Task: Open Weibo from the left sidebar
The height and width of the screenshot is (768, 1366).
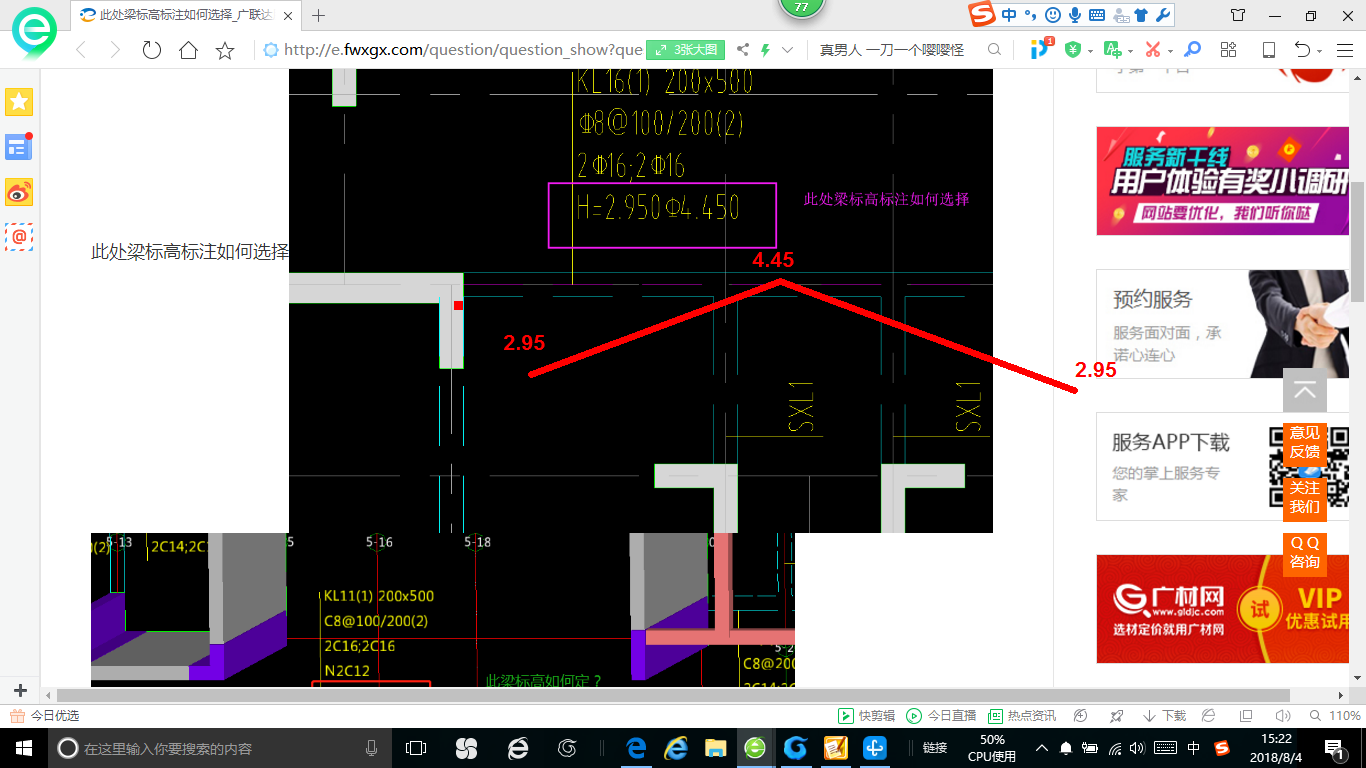Action: tap(19, 192)
